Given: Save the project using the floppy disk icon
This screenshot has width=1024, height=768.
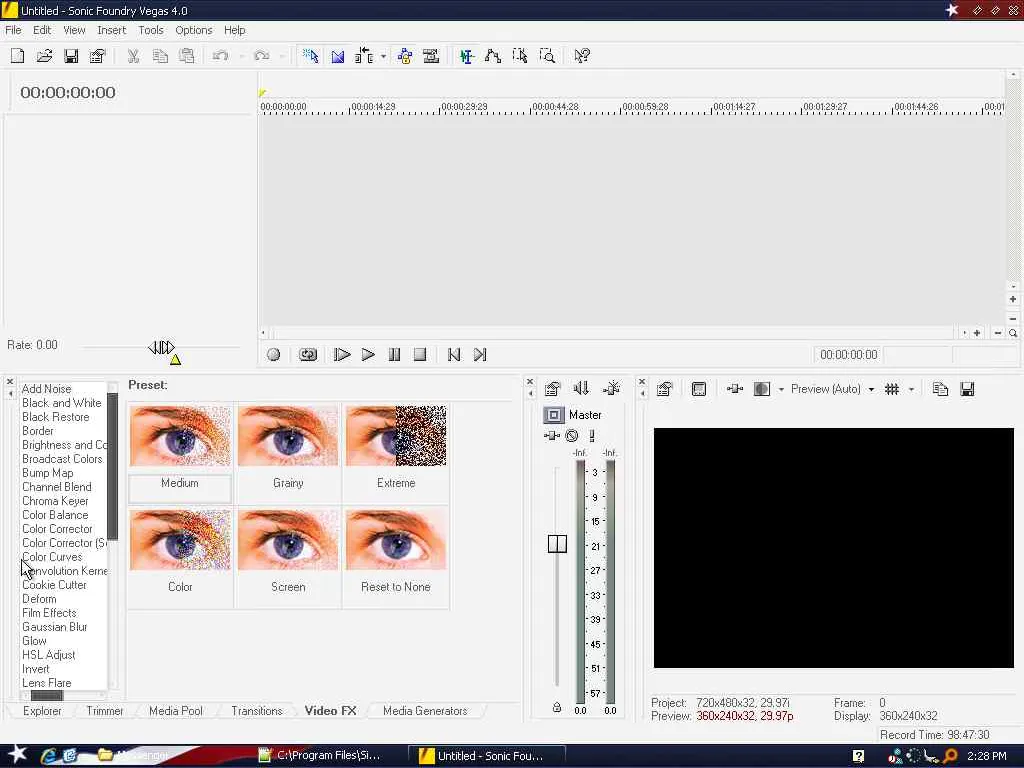Looking at the screenshot, I should click(71, 56).
